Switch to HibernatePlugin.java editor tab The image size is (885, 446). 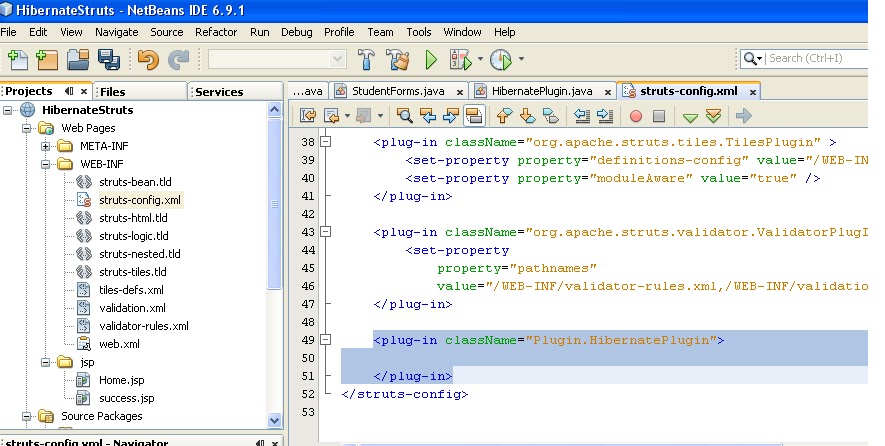coord(542,91)
